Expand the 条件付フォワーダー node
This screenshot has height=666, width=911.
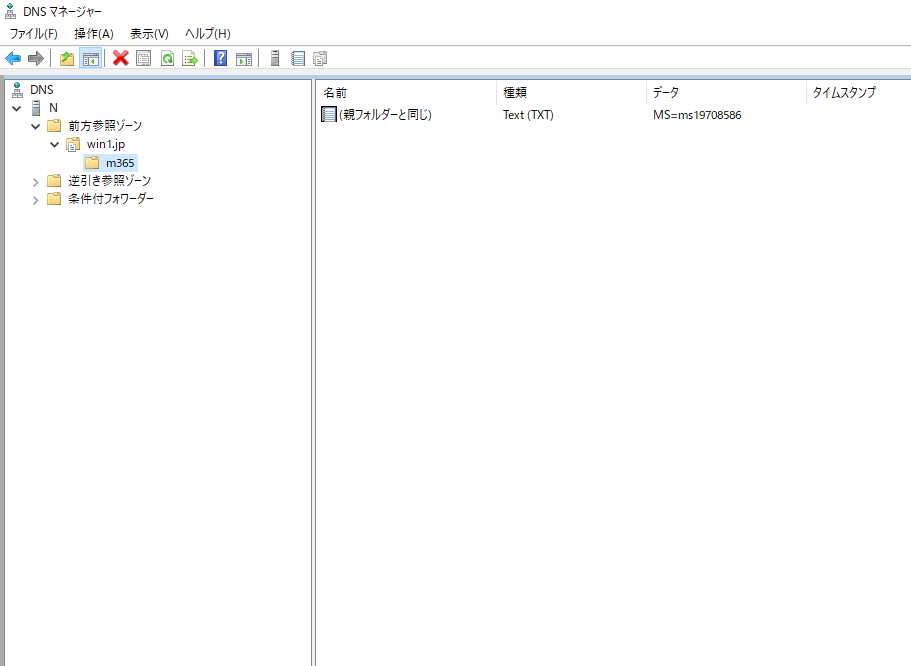pyautogui.click(x=35, y=200)
